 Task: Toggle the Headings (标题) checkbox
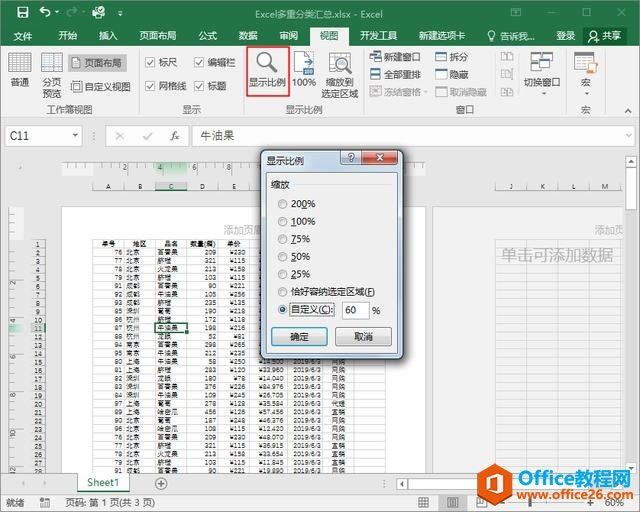click(199, 86)
